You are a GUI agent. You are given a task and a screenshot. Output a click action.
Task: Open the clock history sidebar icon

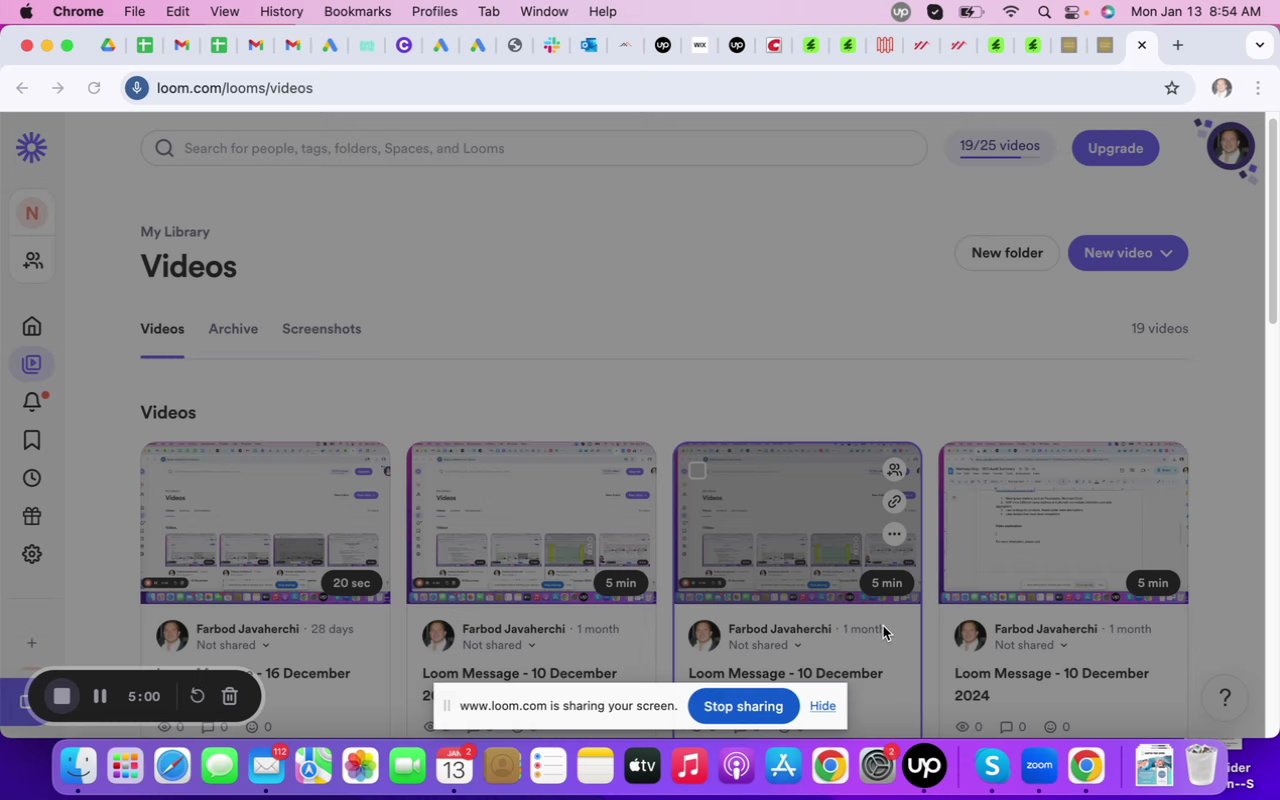click(x=32, y=478)
